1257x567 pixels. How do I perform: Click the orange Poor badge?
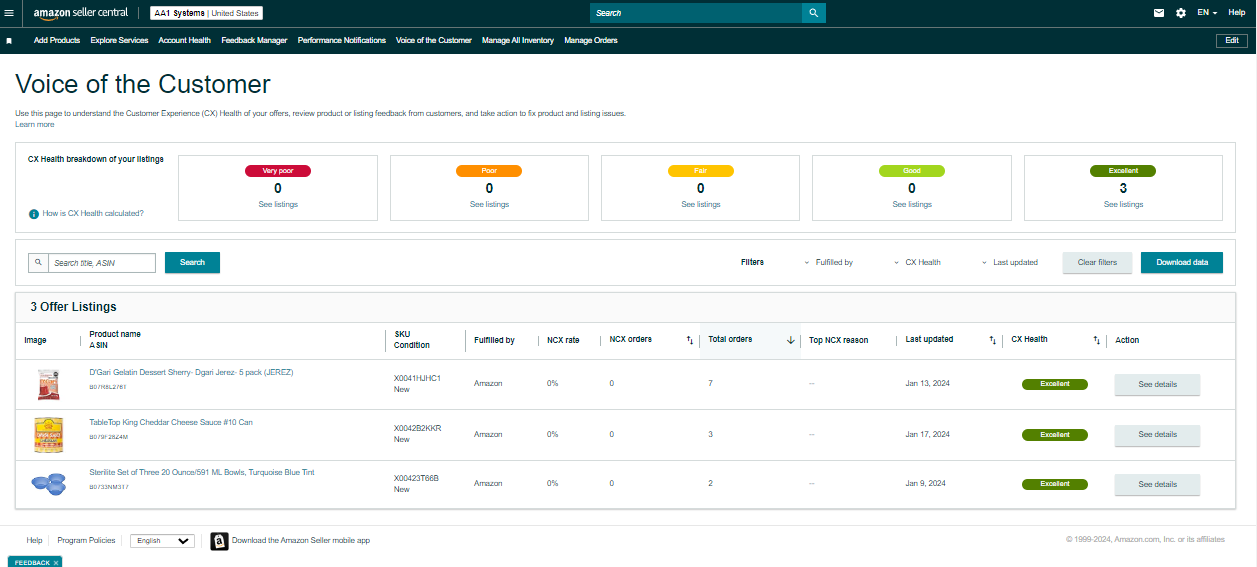tap(489, 171)
